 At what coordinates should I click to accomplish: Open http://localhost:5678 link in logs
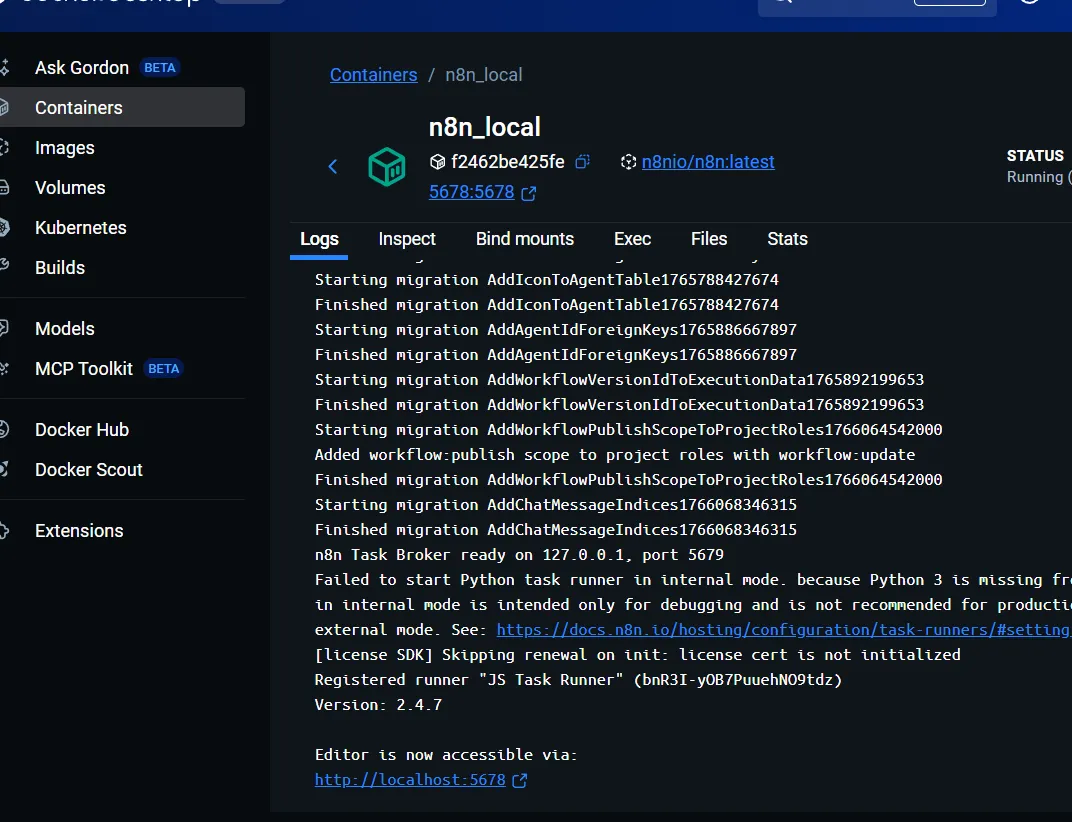(410, 780)
